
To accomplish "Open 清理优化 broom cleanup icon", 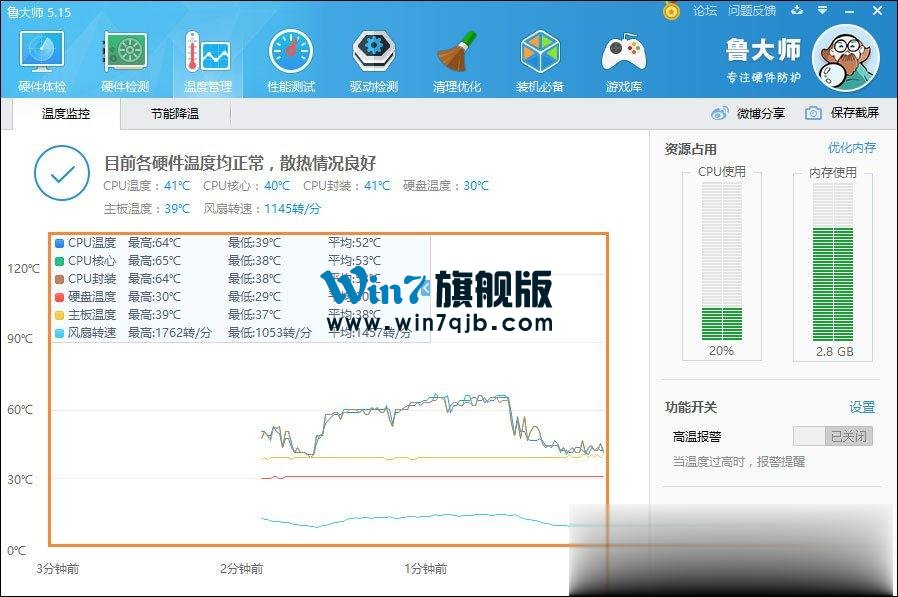I will [457, 62].
